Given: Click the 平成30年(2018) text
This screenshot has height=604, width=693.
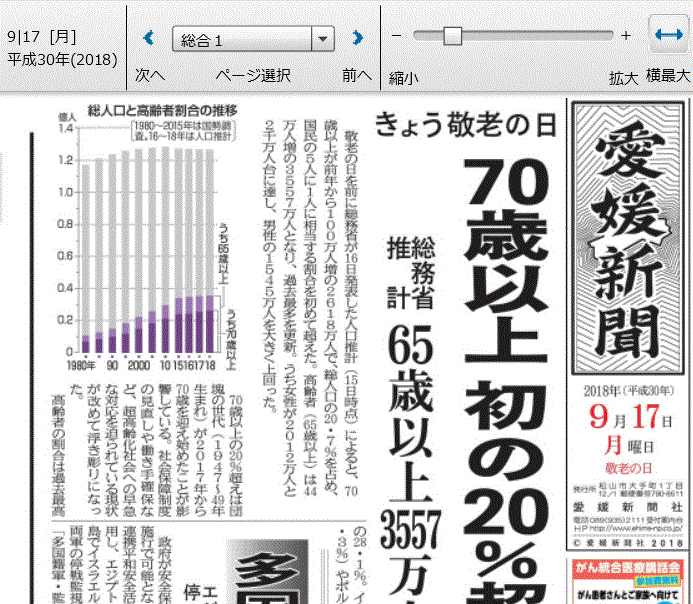Looking at the screenshot, I should 62,59.
